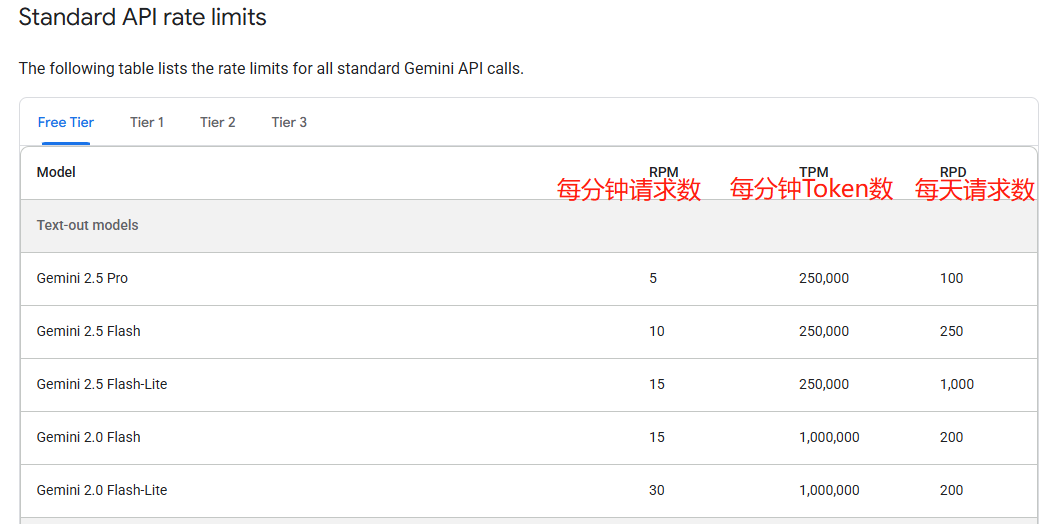The width and height of the screenshot is (1043, 524).
Task: Open the Tier 1 tab
Action: point(147,122)
